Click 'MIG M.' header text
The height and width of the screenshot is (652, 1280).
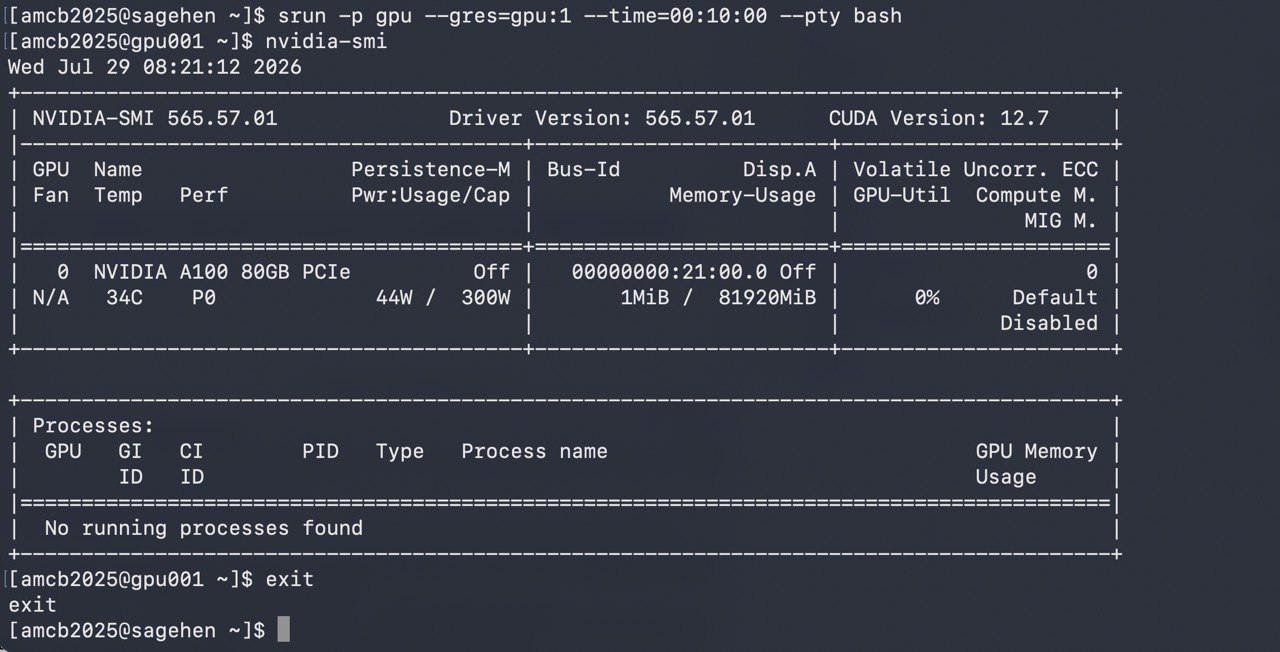[x=1061, y=221]
